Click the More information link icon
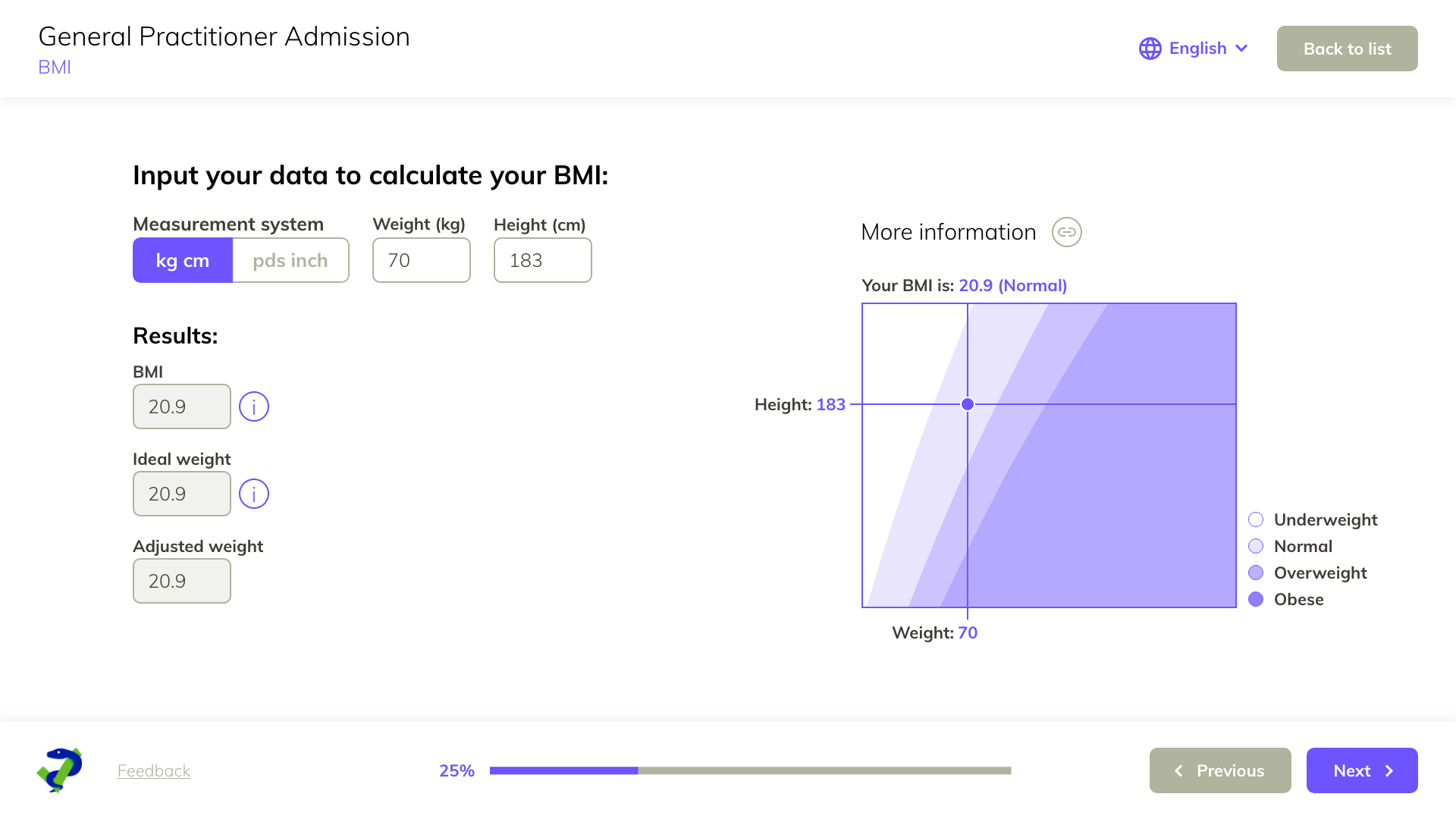The image size is (1456, 819). [x=1066, y=232]
